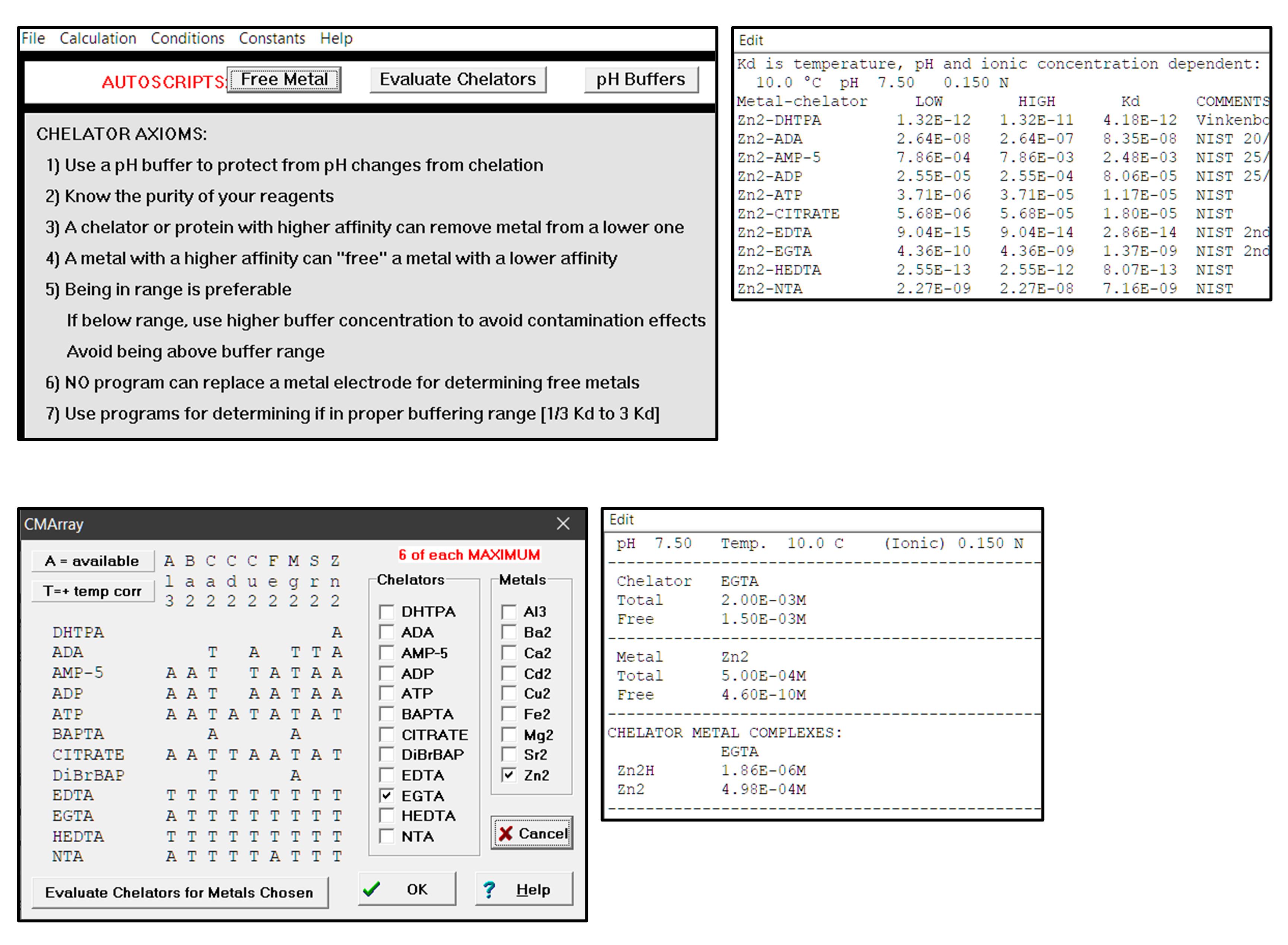
Task: Open the Help menu in main window
Action: pos(336,38)
